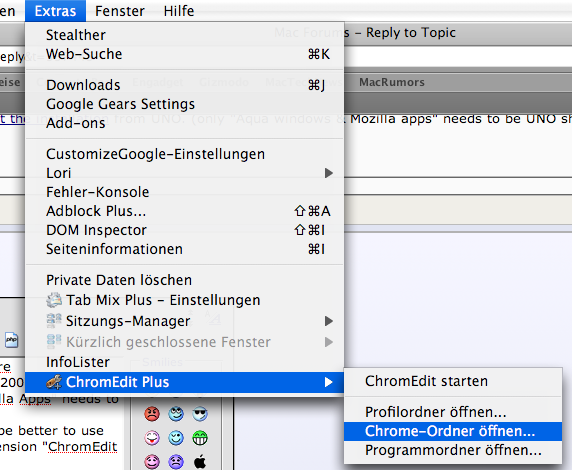
Task: Select Stealther menu entry
Action: [x=185, y=35]
